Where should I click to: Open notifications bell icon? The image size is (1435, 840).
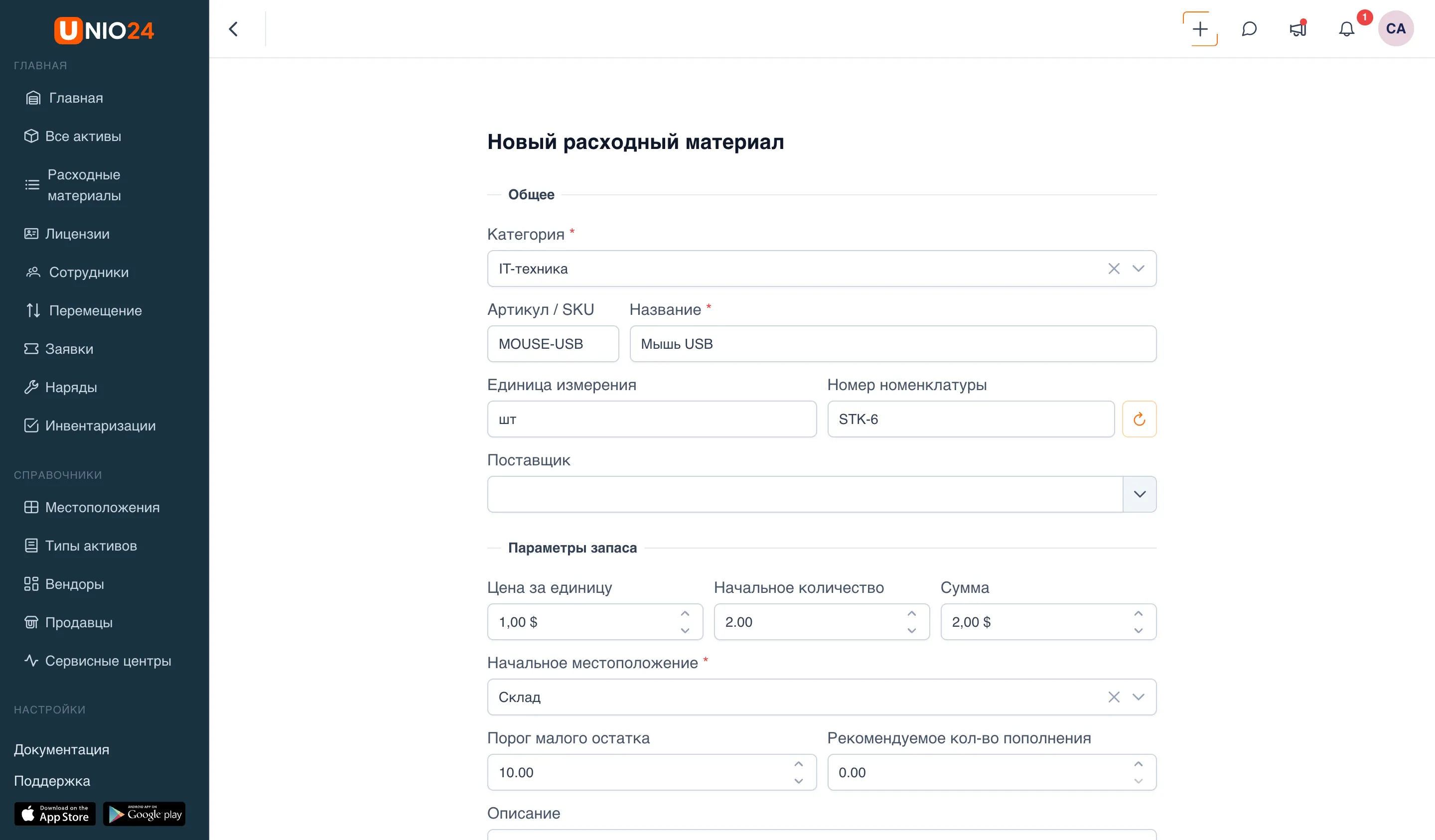click(x=1346, y=29)
